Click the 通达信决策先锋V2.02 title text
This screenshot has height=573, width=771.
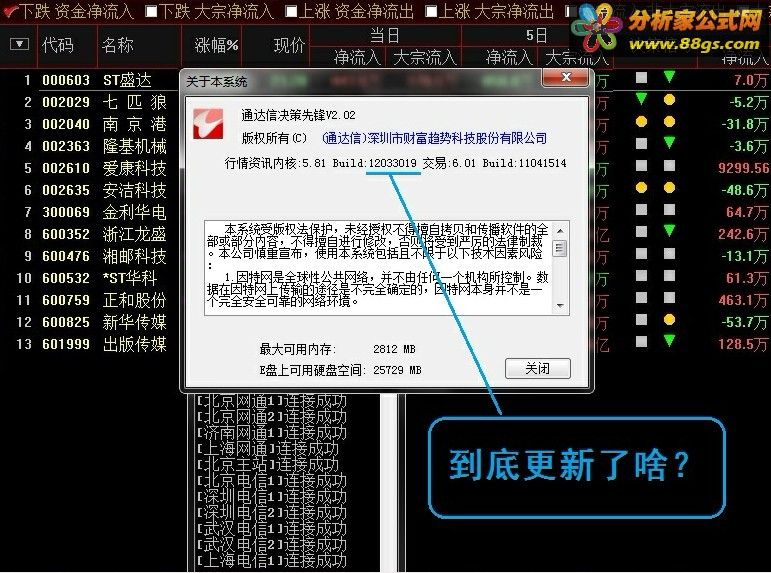298,116
